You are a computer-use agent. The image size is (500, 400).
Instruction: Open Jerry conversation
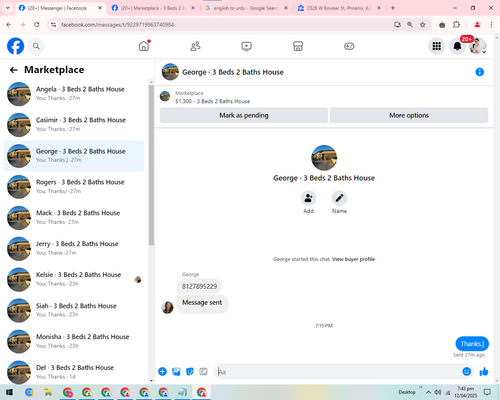point(74,249)
